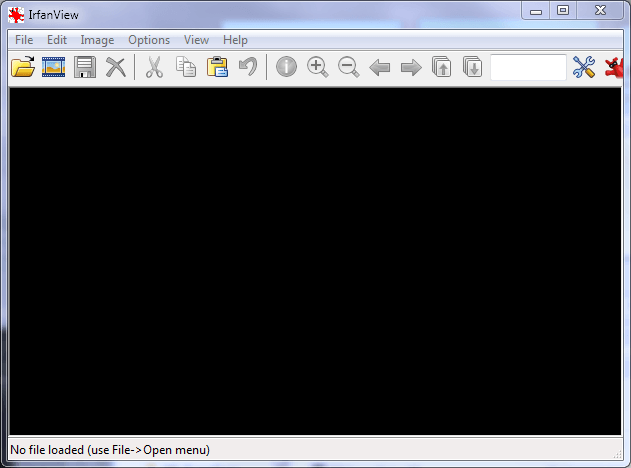The height and width of the screenshot is (468, 631).
Task: Click the Copy pages icon
Action: [x=186, y=67]
